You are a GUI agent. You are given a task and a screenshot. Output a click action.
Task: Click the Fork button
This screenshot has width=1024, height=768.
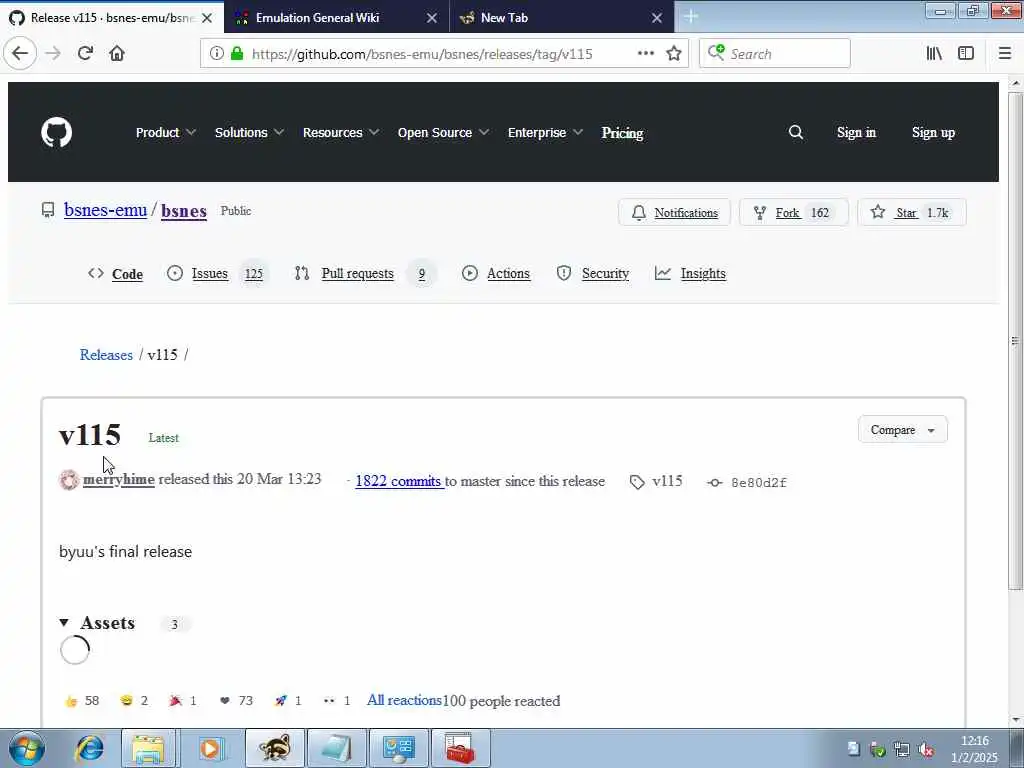click(793, 212)
